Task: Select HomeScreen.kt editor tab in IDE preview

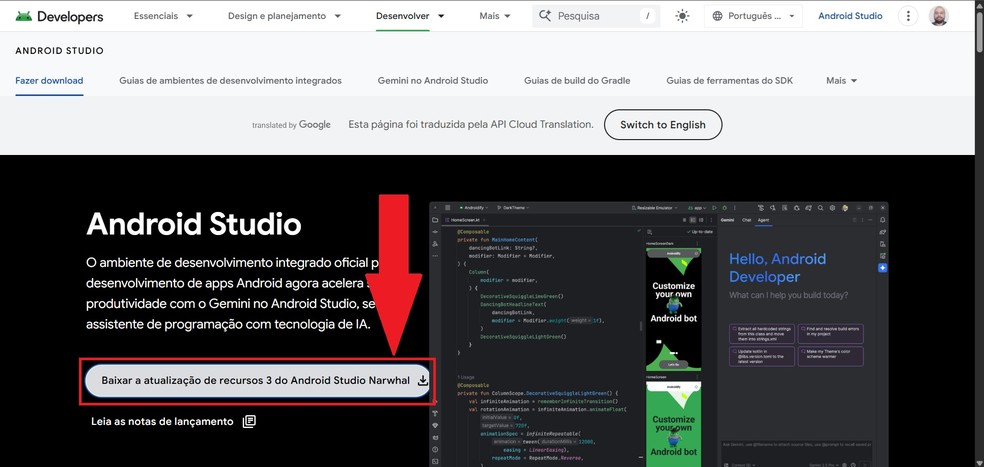Action: click(x=466, y=220)
